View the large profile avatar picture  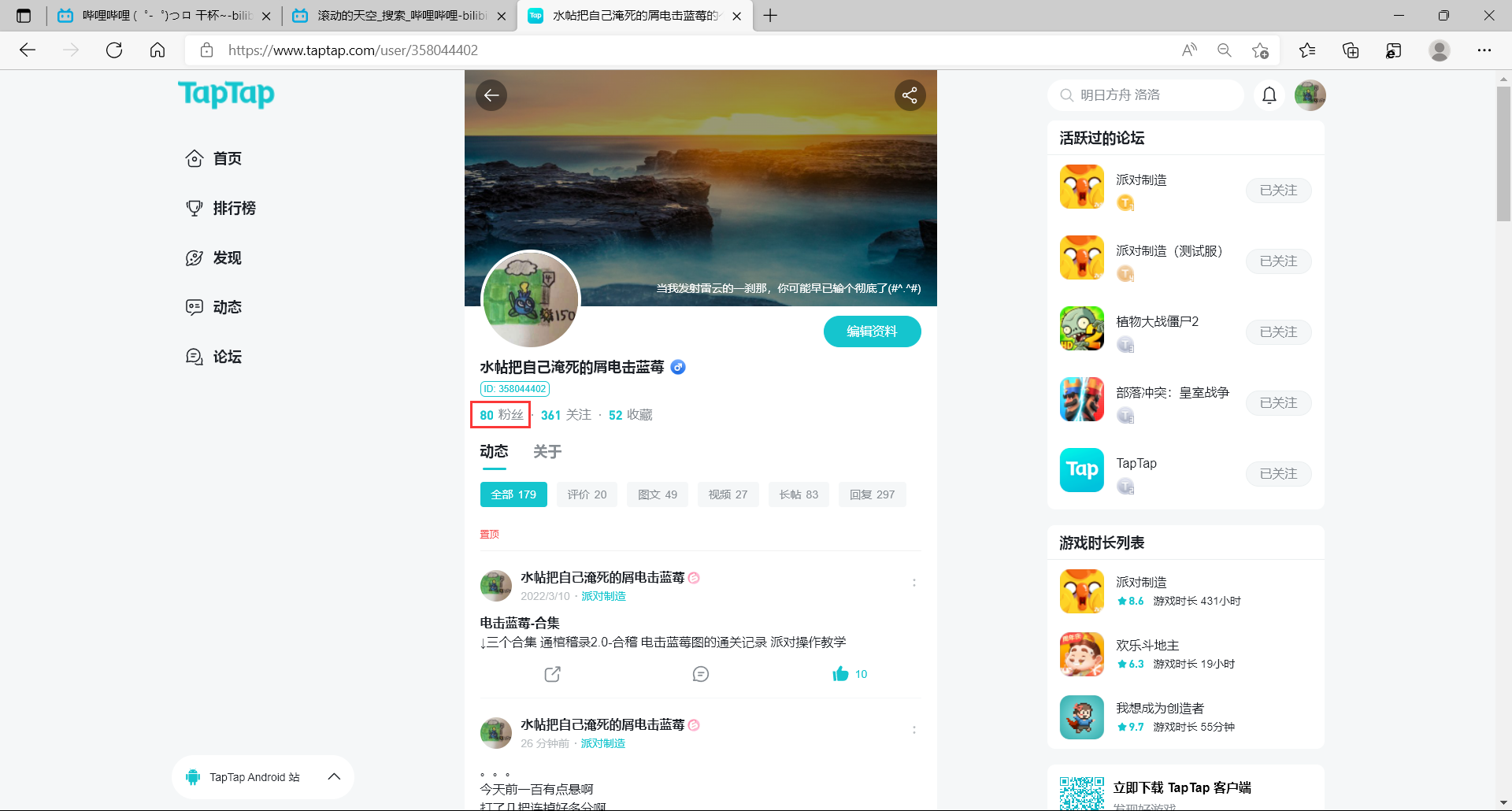(531, 299)
